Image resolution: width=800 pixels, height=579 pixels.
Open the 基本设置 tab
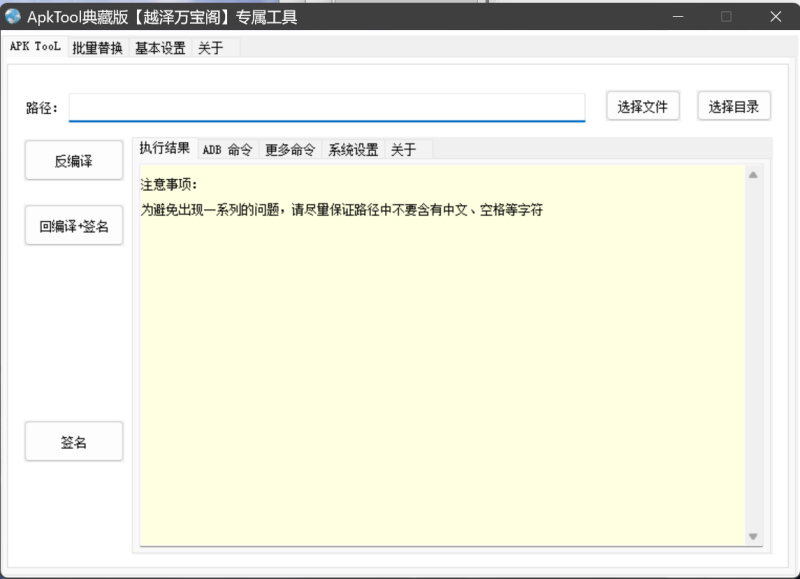(x=160, y=48)
